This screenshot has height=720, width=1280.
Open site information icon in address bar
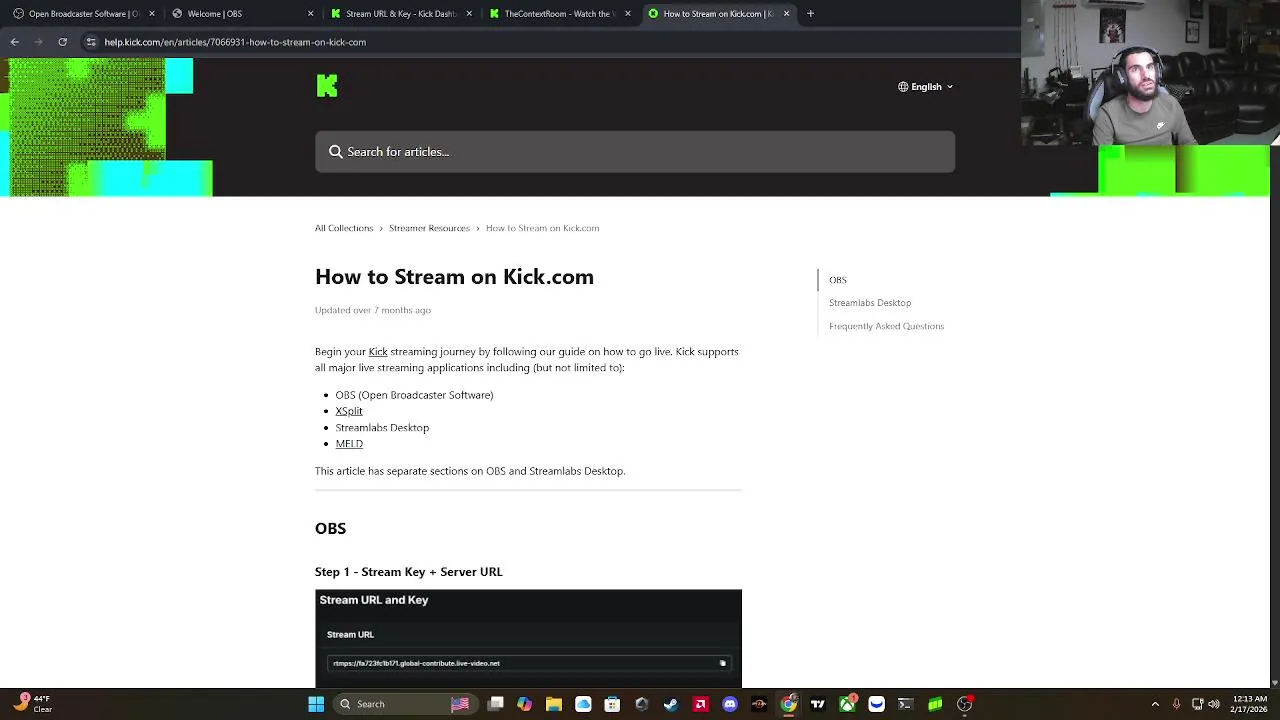pyautogui.click(x=91, y=42)
